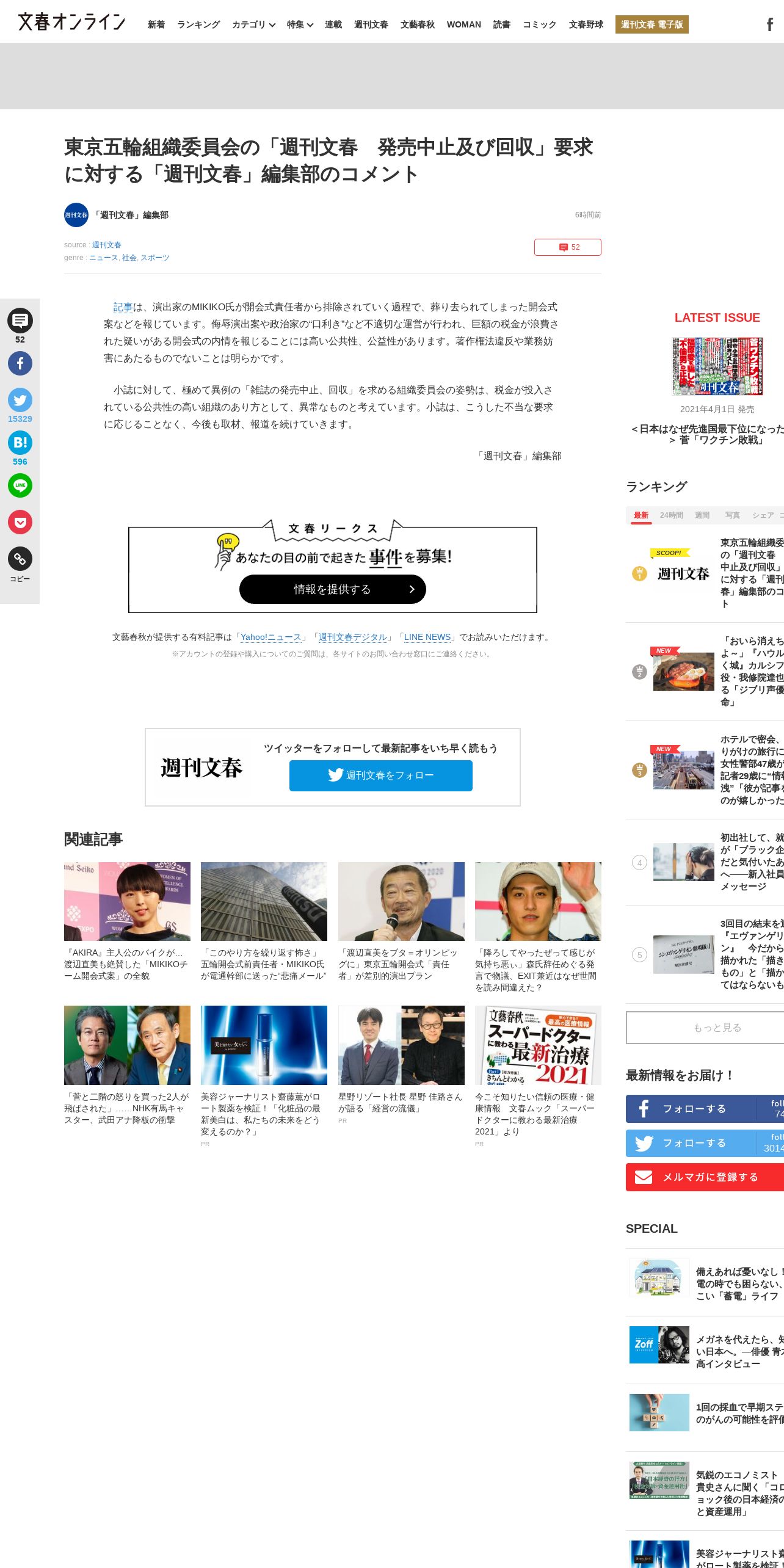Expand the カテゴリ dropdown menu

tap(253, 24)
